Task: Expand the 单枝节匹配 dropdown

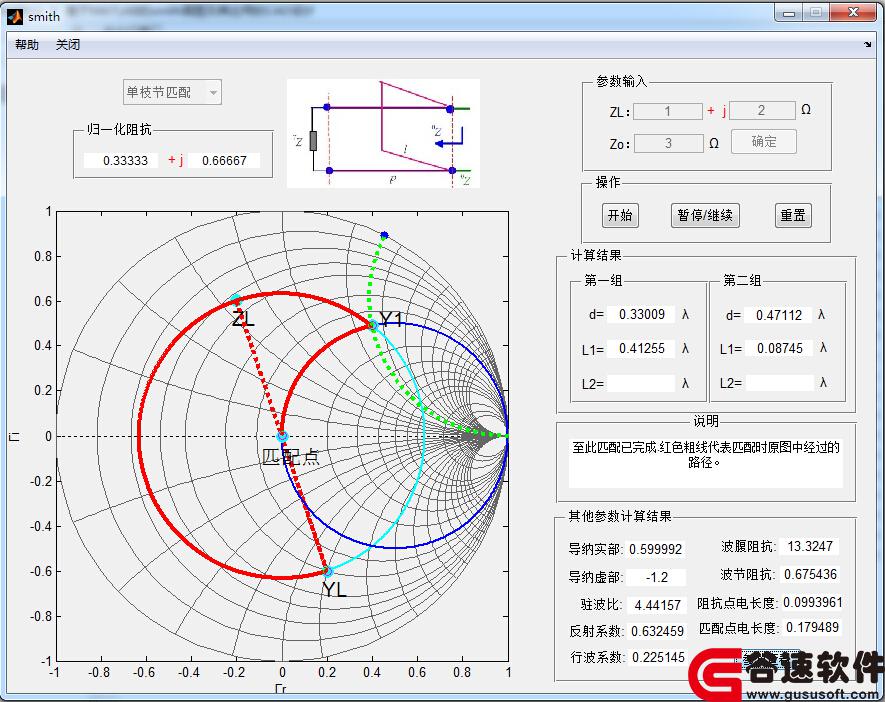Action: (x=172, y=92)
